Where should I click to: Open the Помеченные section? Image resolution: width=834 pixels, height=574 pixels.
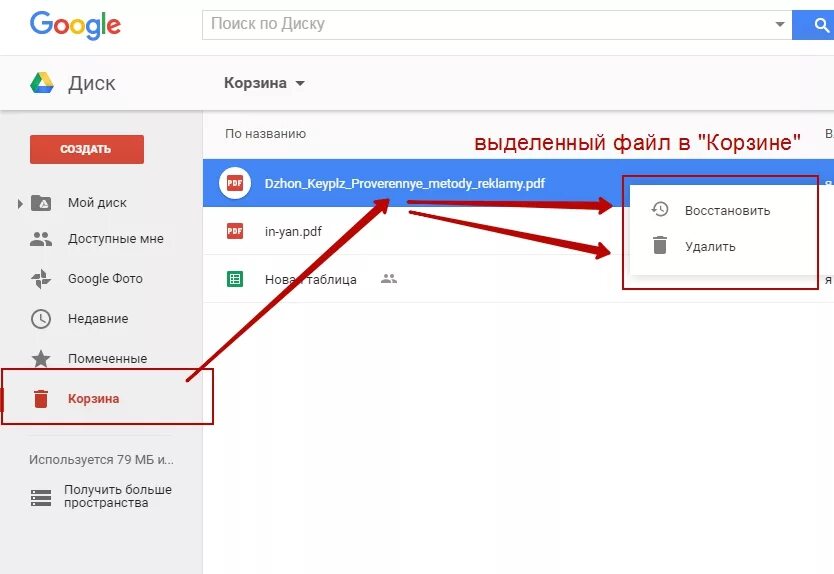click(107, 359)
